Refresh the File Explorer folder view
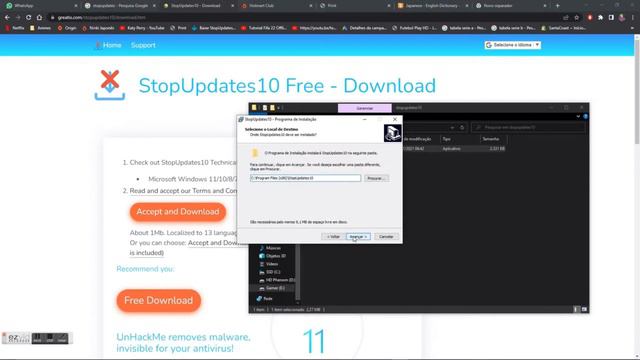The width and height of the screenshot is (640, 360). tap(462, 128)
